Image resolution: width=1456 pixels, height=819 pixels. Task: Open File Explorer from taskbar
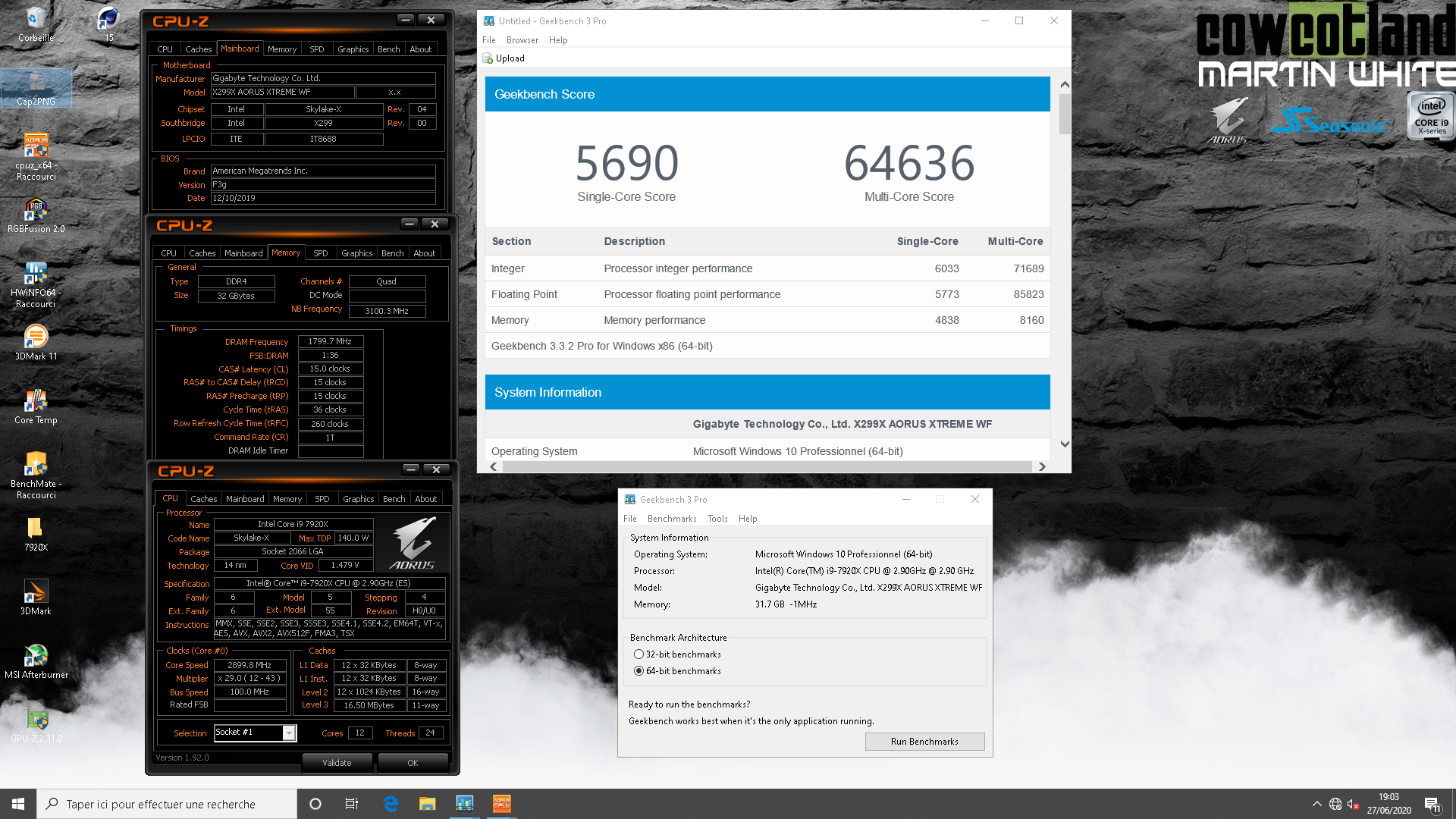[x=428, y=804]
